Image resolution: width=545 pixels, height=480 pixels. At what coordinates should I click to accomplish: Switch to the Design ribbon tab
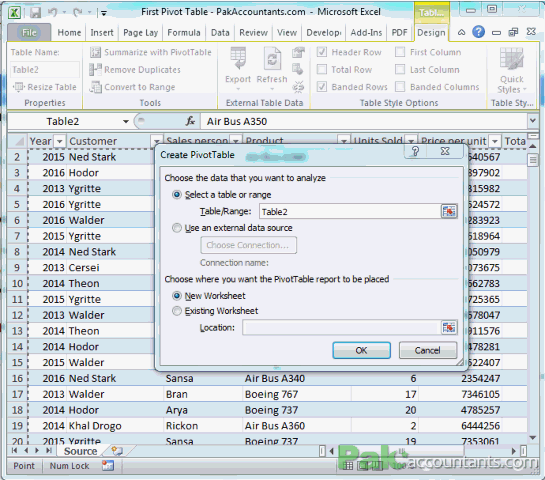click(x=431, y=33)
